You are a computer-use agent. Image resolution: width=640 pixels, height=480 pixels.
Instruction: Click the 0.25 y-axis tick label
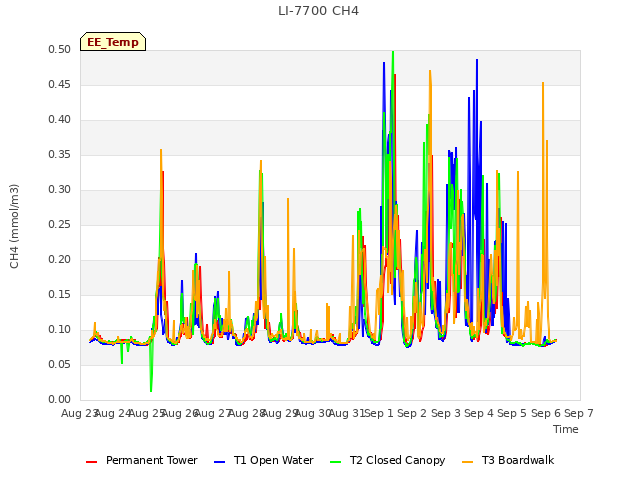point(60,224)
